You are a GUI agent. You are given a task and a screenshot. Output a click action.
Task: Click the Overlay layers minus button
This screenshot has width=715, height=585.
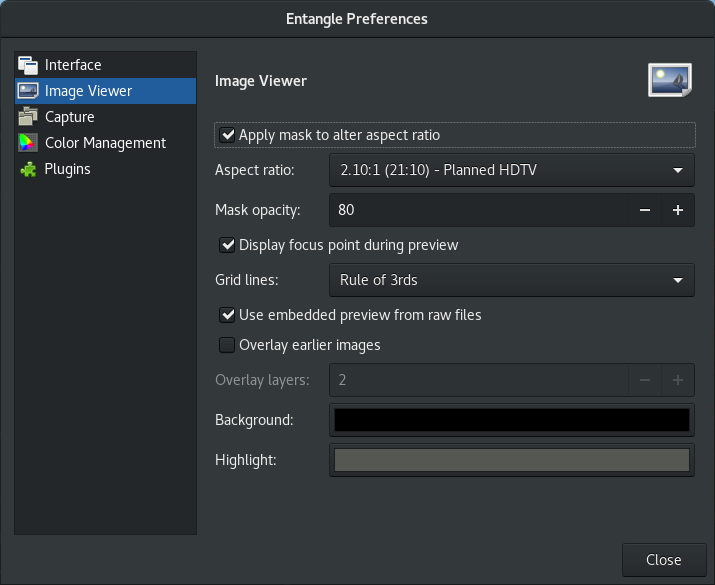(x=645, y=380)
